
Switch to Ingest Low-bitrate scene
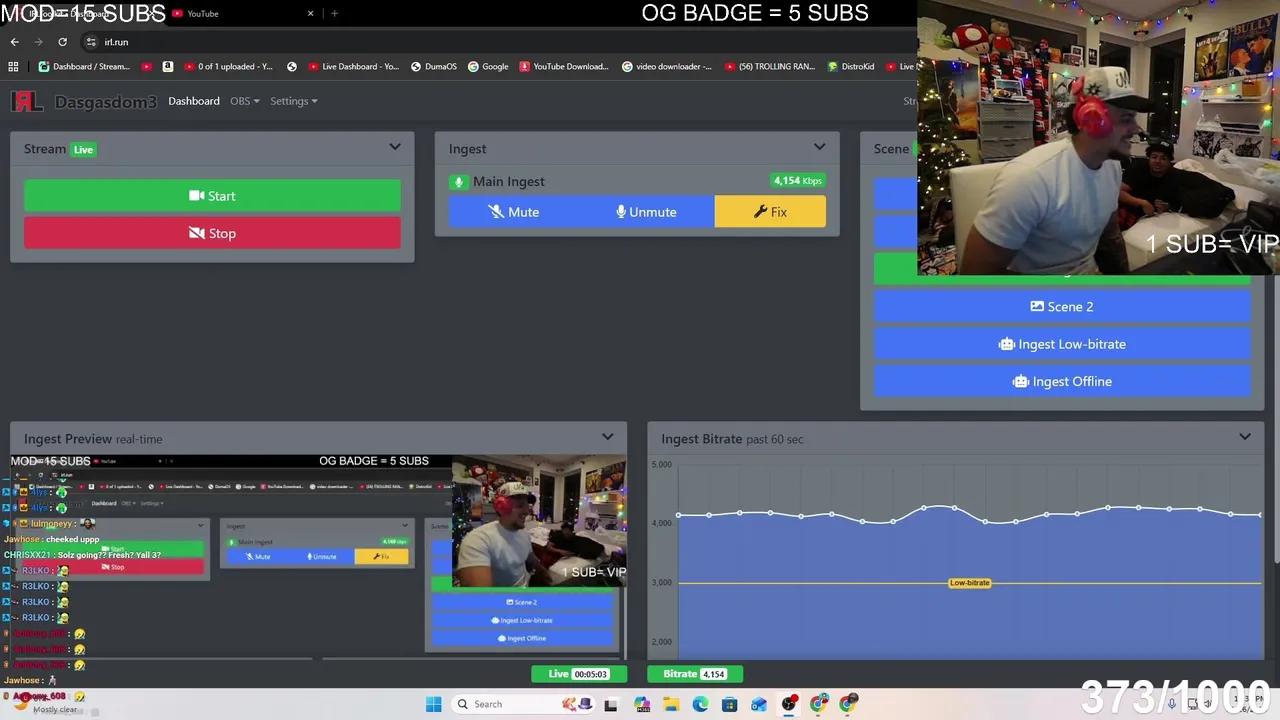click(x=1062, y=344)
